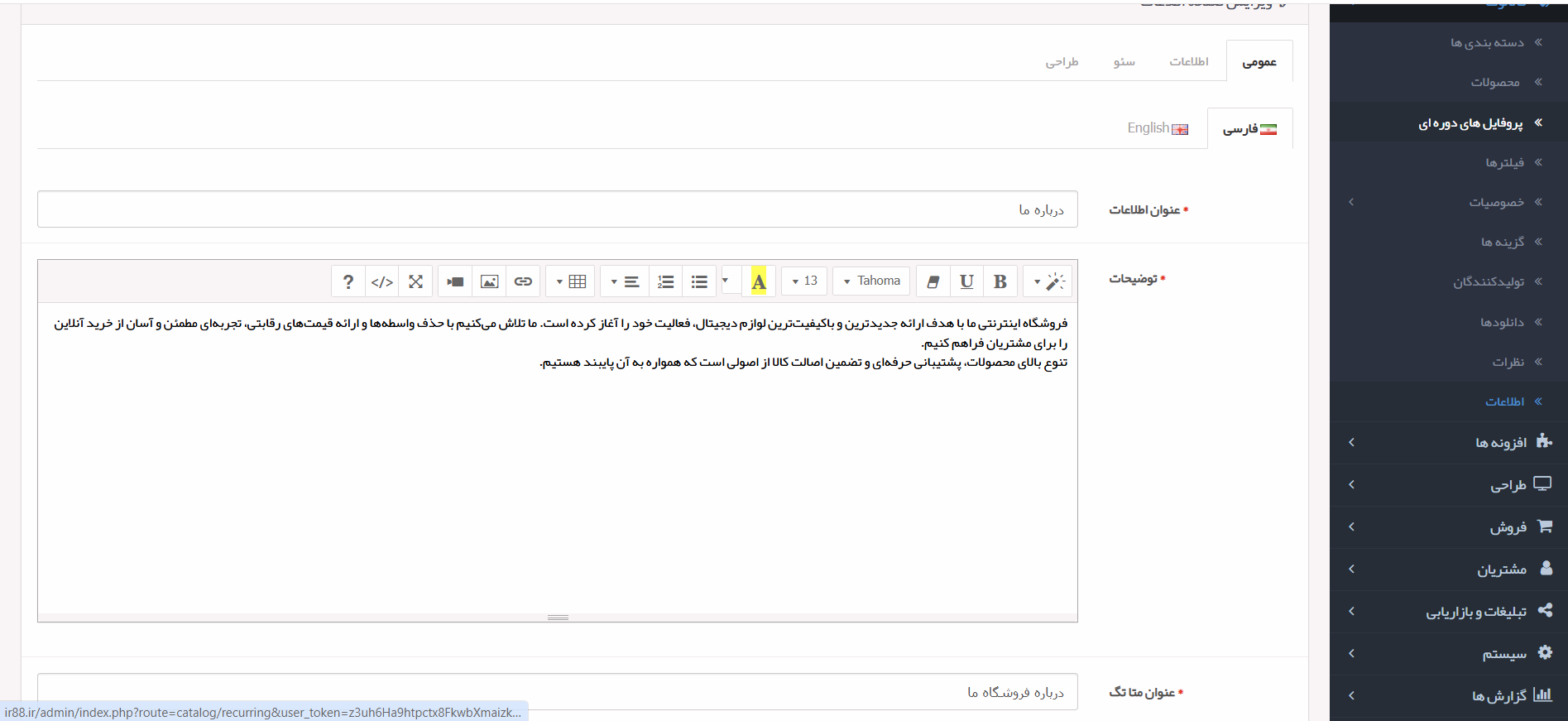1568x721 pixels.
Task: Insert a video with the video icon
Action: pyautogui.click(x=455, y=281)
